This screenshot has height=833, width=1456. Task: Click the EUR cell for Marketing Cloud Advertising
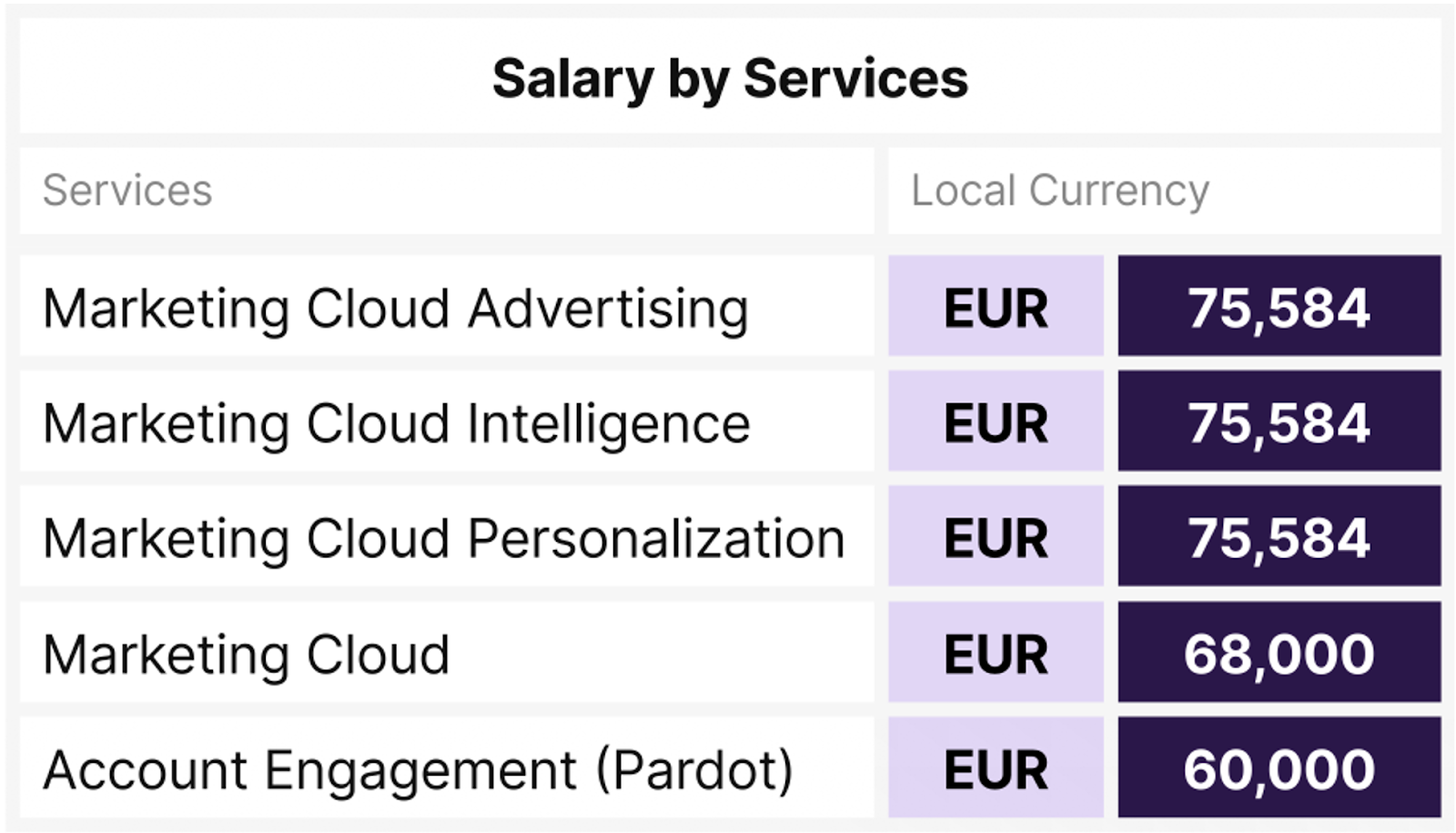point(996,308)
